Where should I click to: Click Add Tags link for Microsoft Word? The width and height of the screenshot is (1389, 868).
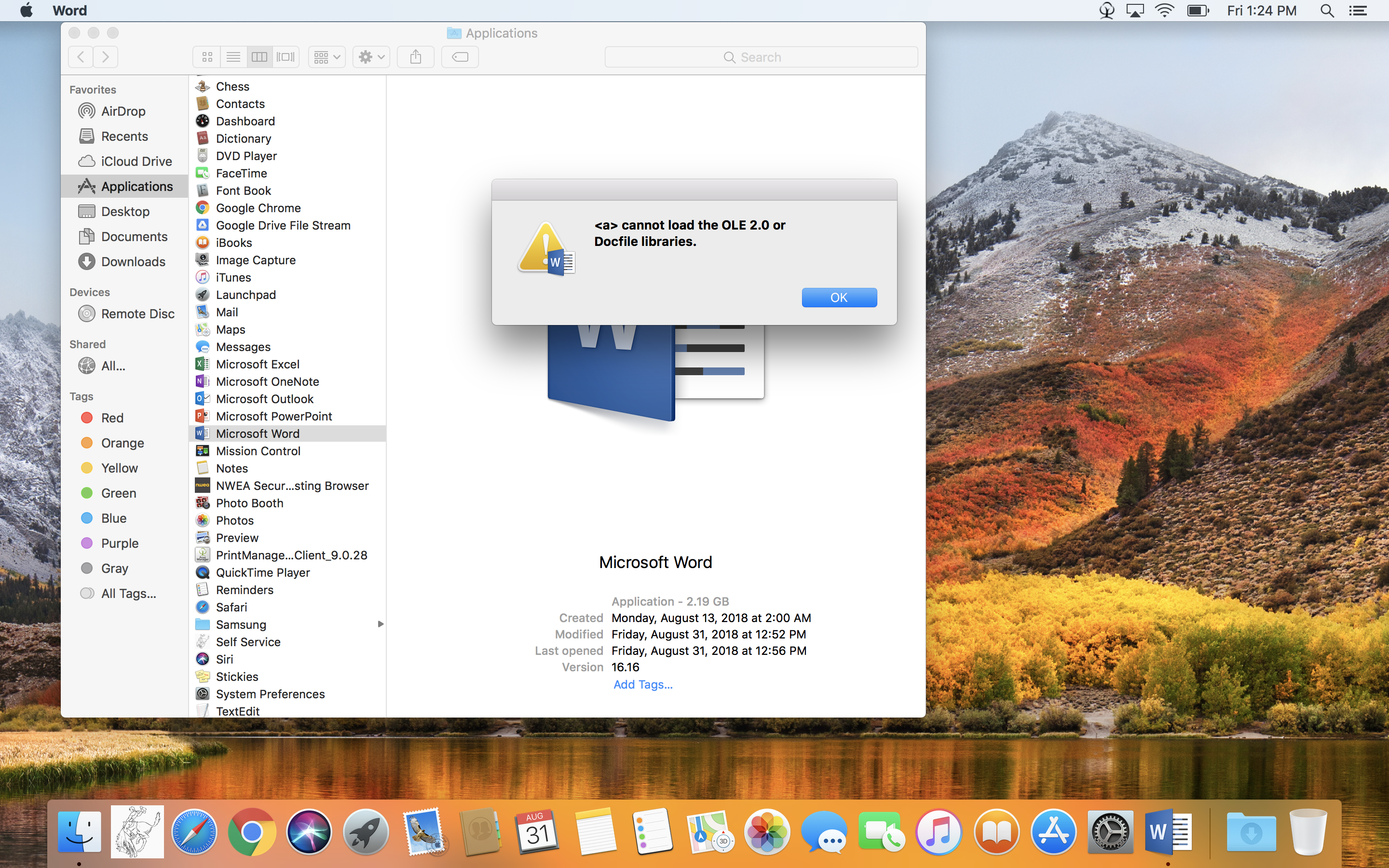click(641, 683)
